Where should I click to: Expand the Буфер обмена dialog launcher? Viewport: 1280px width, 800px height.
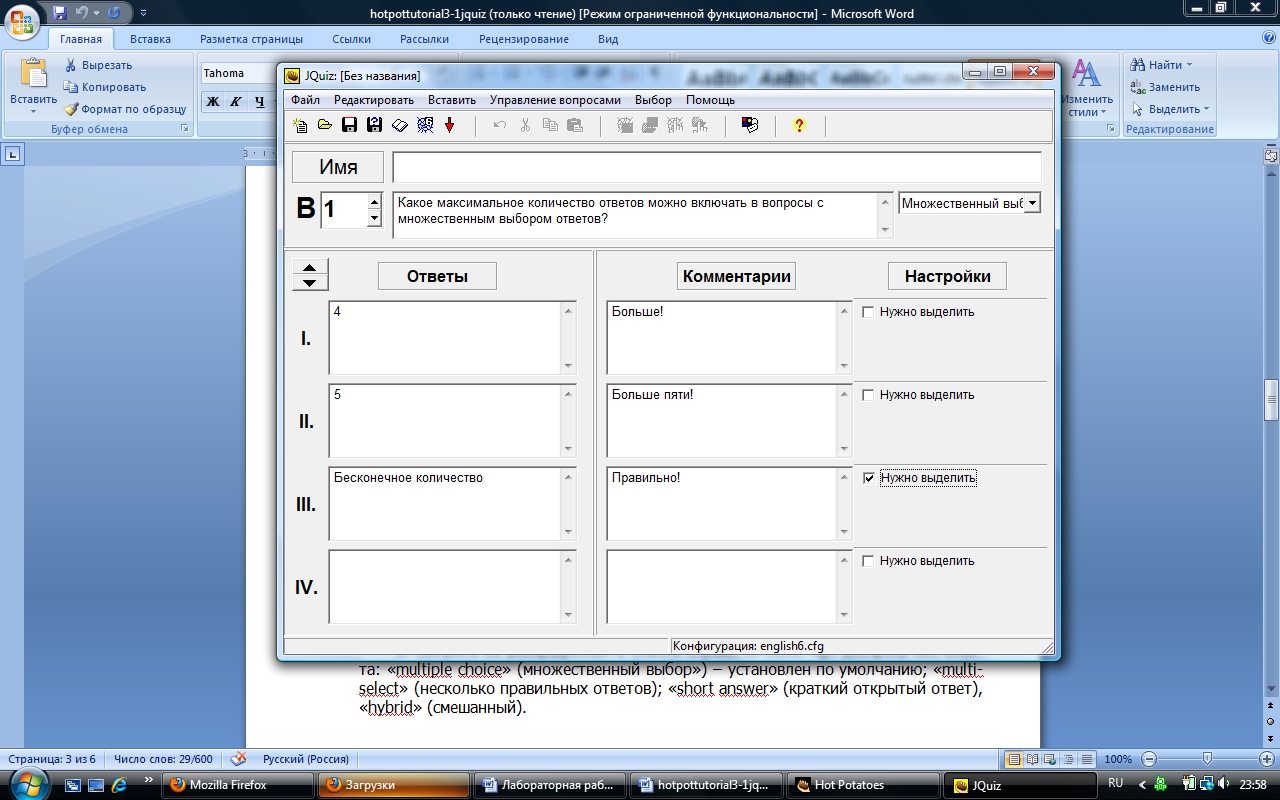[x=185, y=129]
